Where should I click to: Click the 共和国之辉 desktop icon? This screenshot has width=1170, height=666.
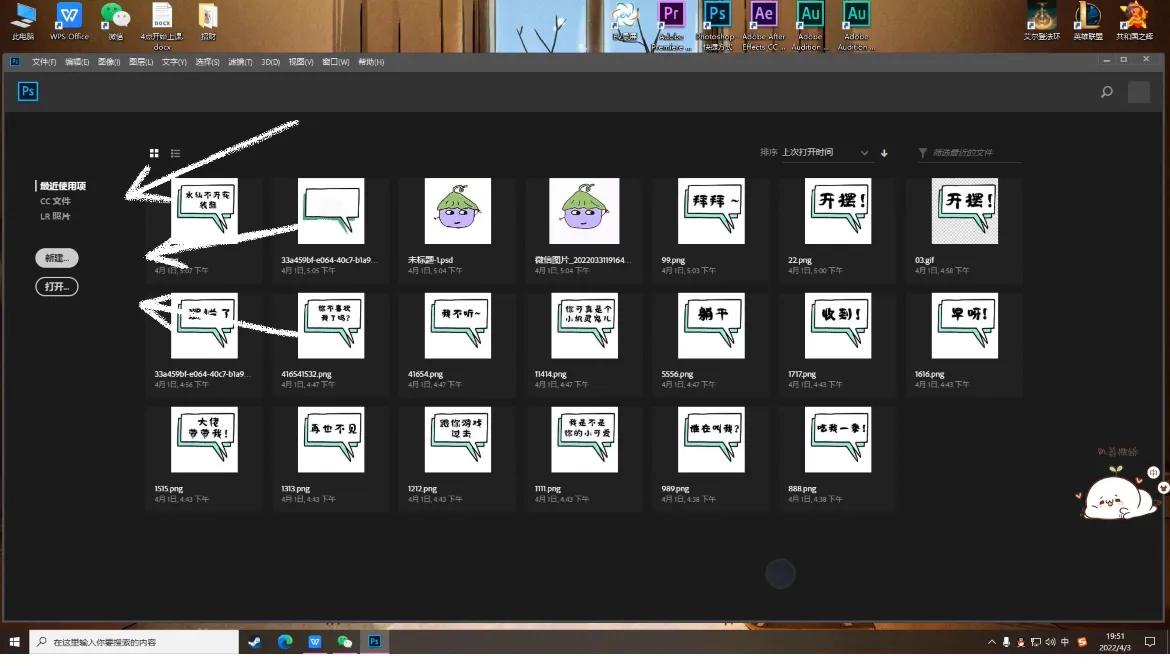click(1134, 21)
